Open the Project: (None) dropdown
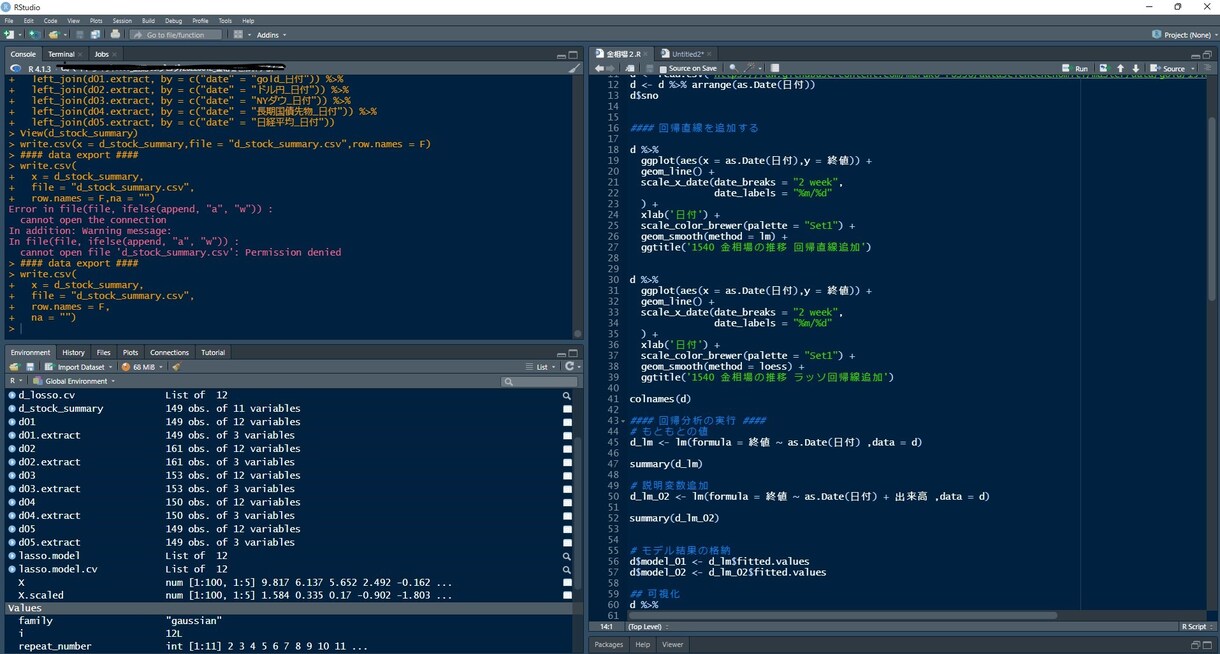This screenshot has height=654, width=1220. click(1183, 34)
